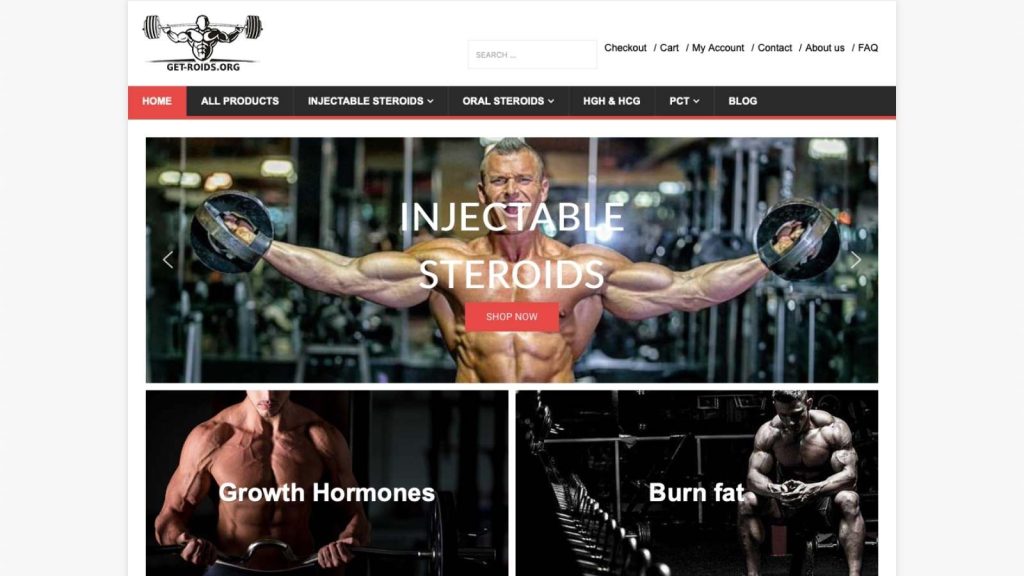Open the HGH & HCG menu item
Screen dimensions: 1024x576
coord(611,101)
